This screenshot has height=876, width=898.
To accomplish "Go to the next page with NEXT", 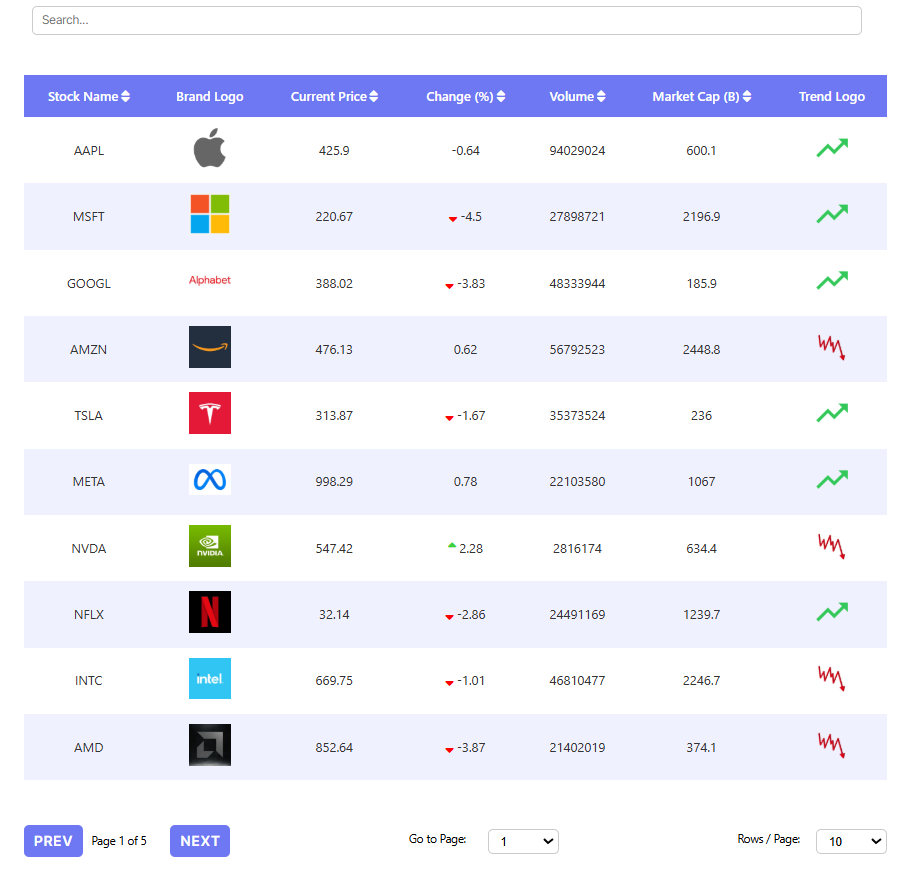I will click(x=200, y=841).
